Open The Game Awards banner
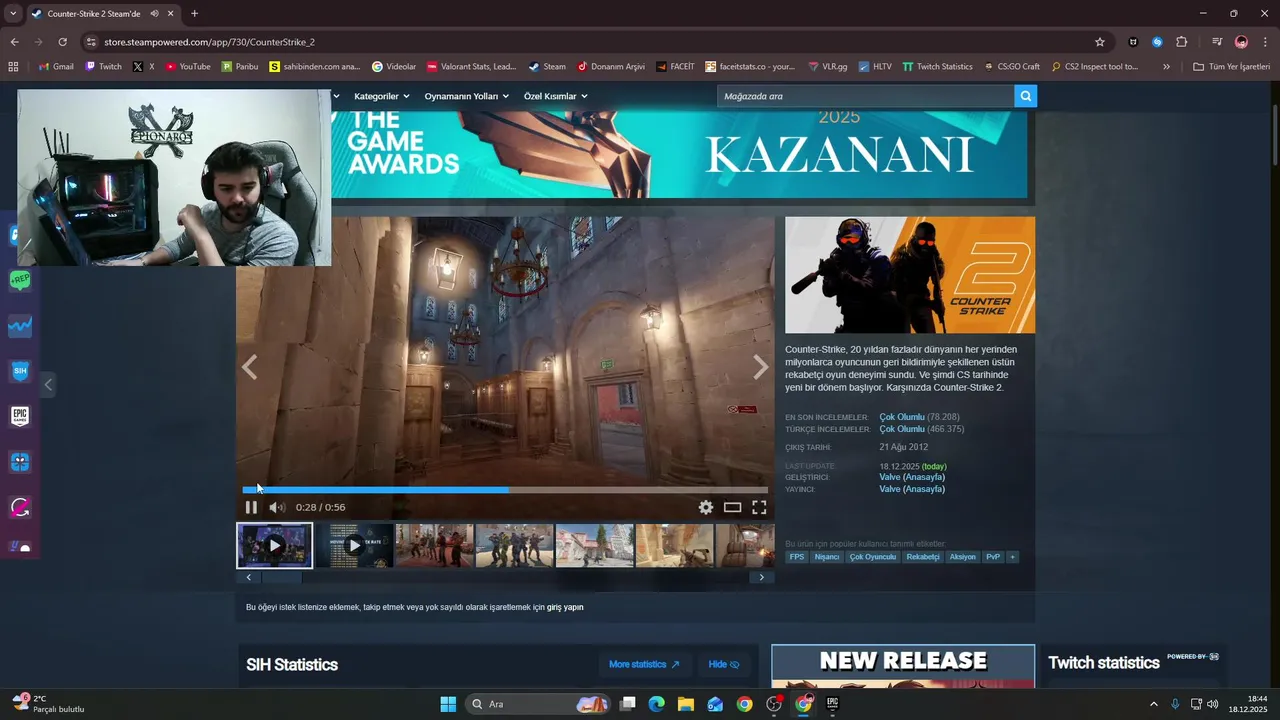The image size is (1280, 720). (679, 154)
